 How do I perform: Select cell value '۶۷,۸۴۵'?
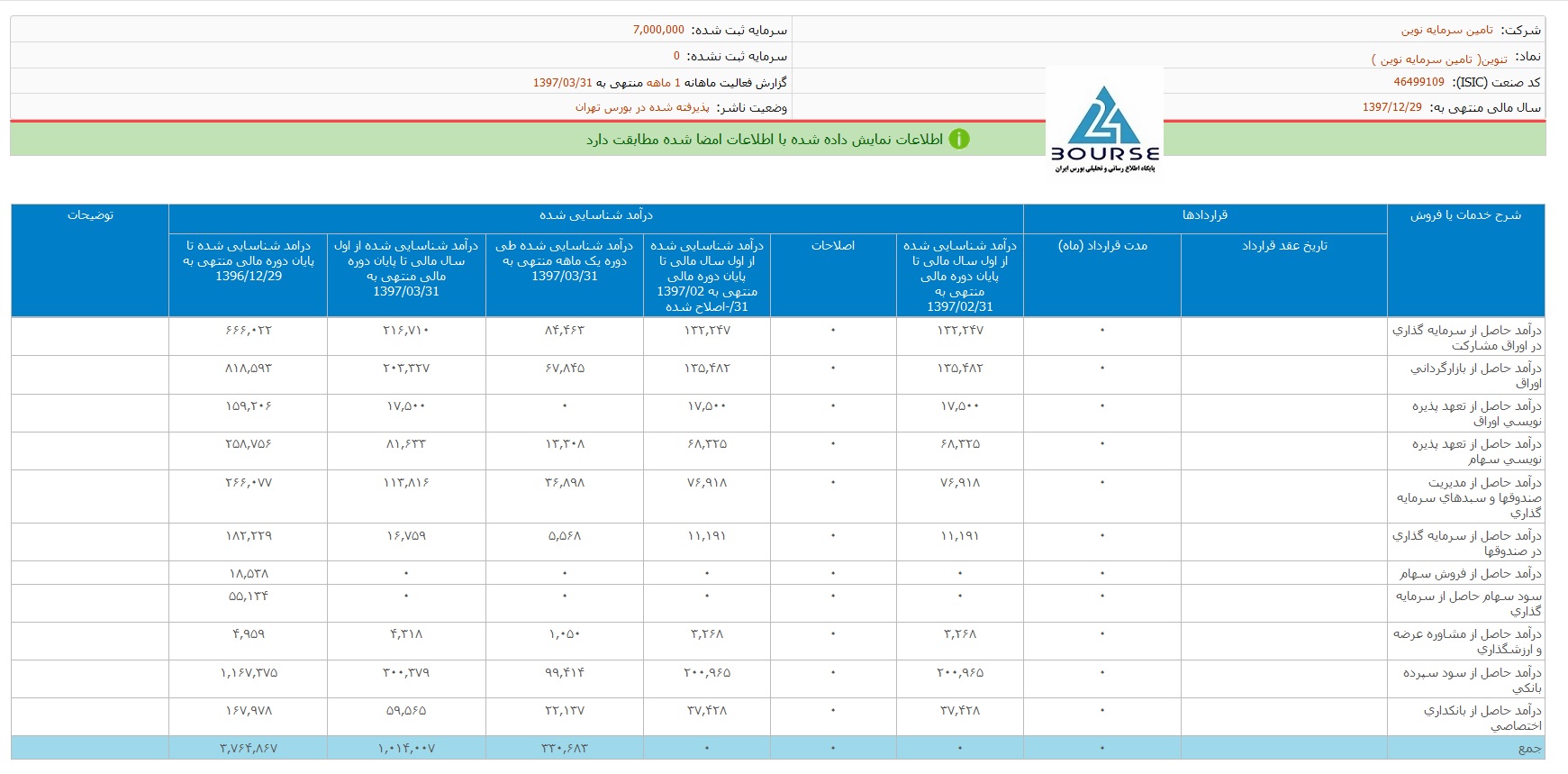coord(565,369)
